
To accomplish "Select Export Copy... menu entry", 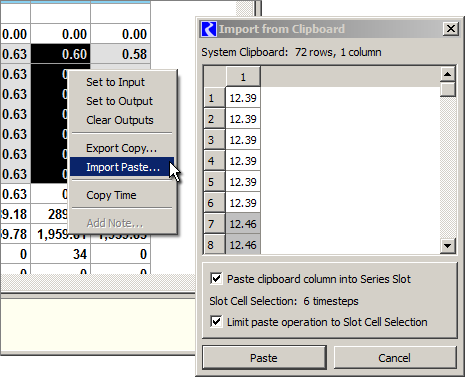I will 122,148.
